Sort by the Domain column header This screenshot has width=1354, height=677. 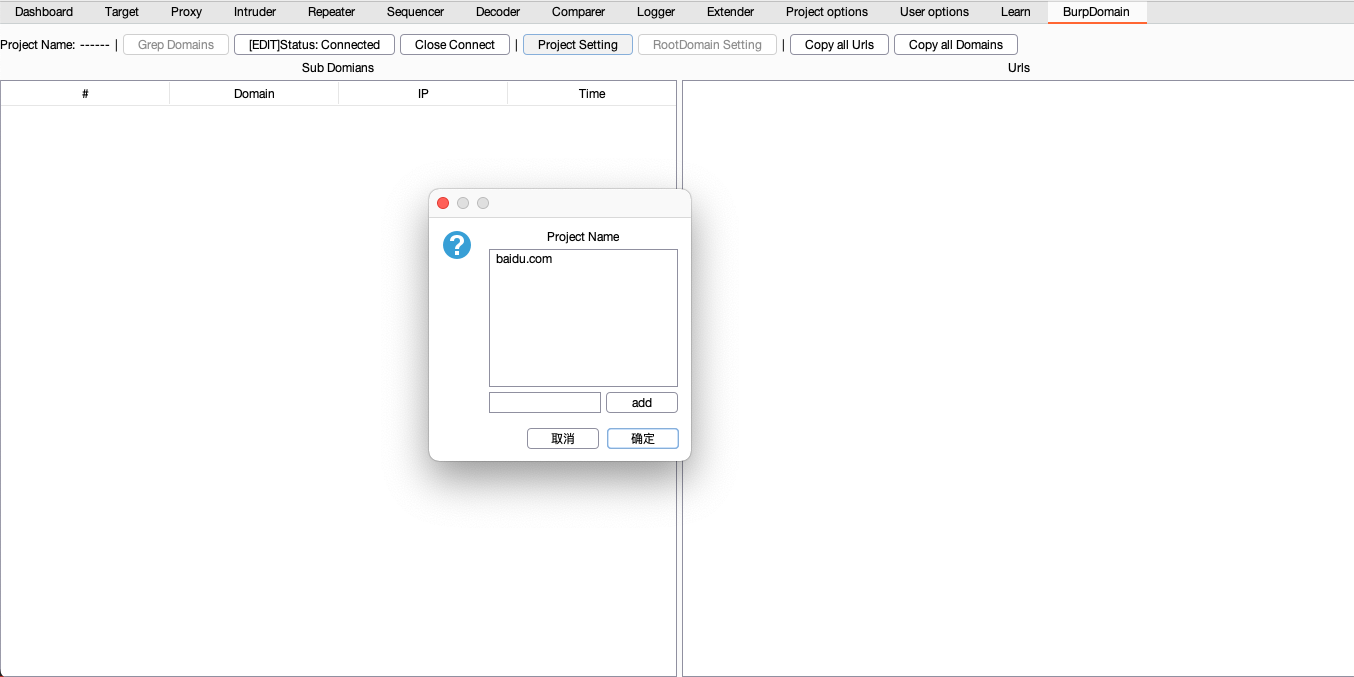click(254, 94)
